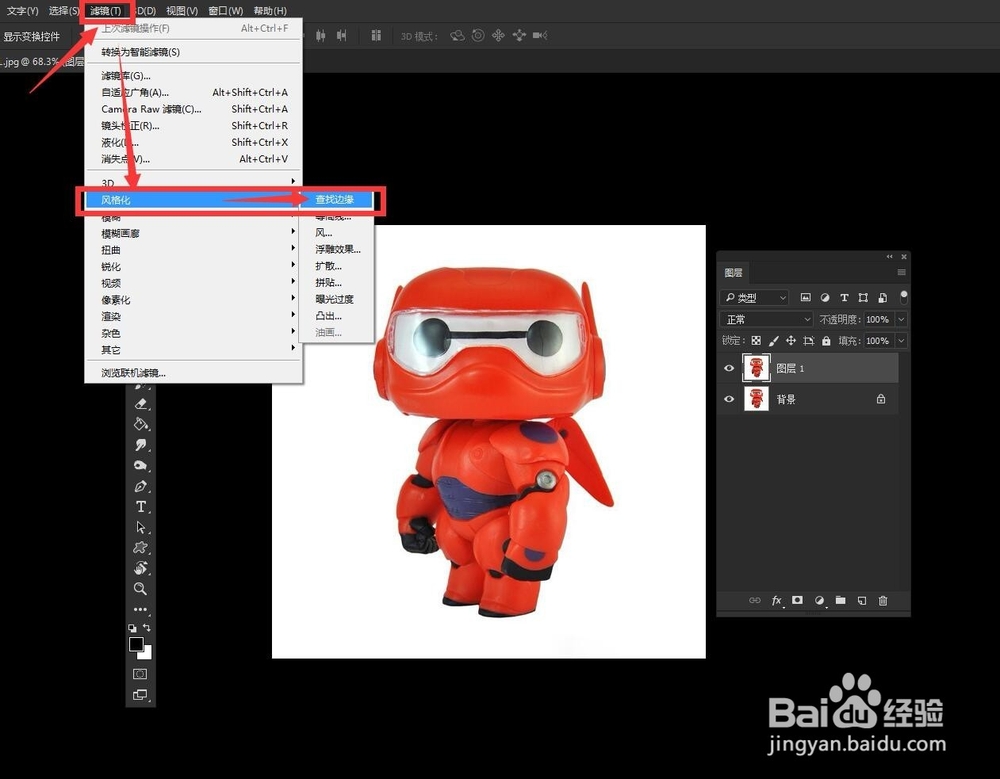Select the Custom Shape tool
This screenshot has height=779, width=1000.
pyautogui.click(x=141, y=547)
